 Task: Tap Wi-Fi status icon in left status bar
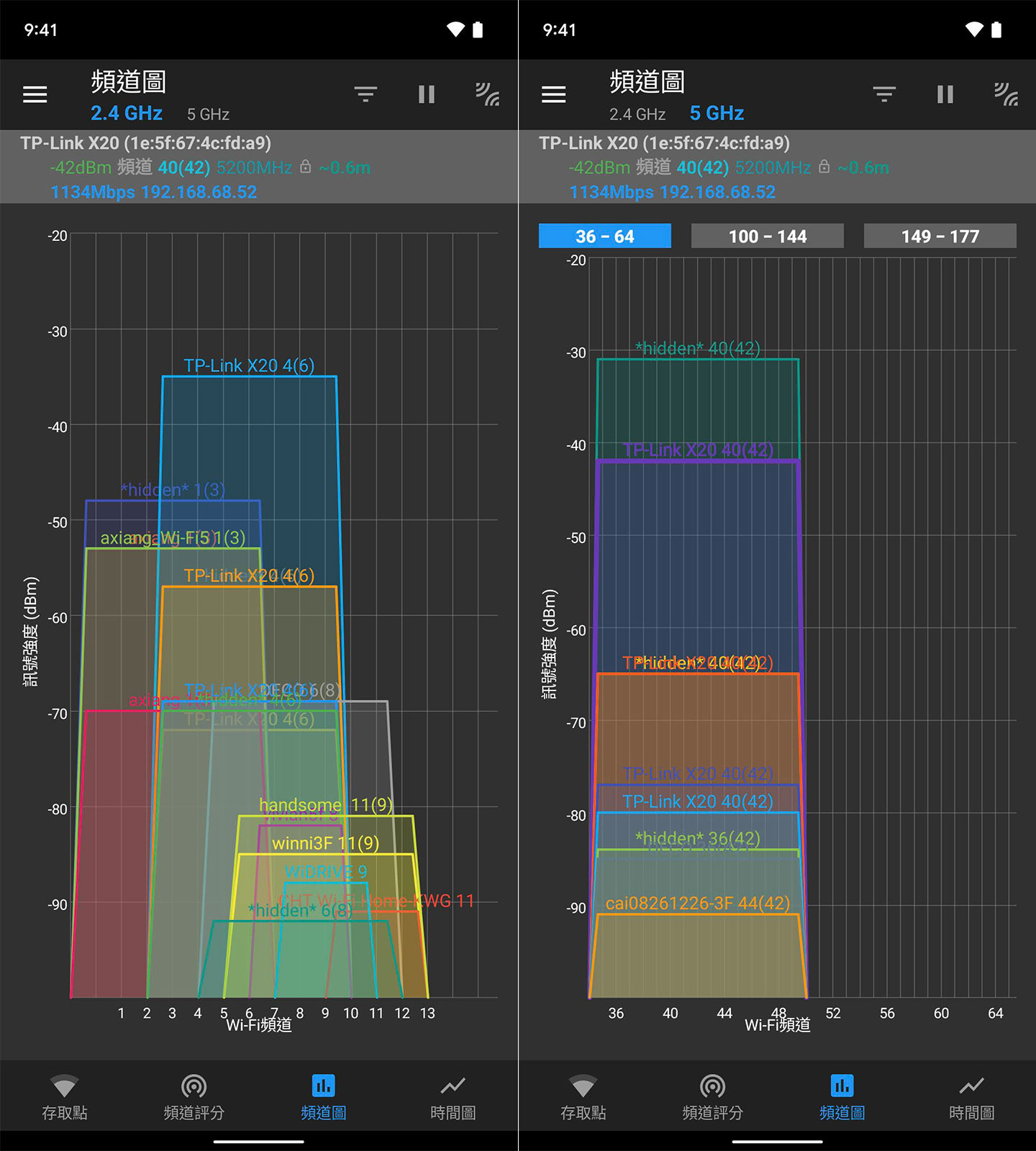pos(455,29)
